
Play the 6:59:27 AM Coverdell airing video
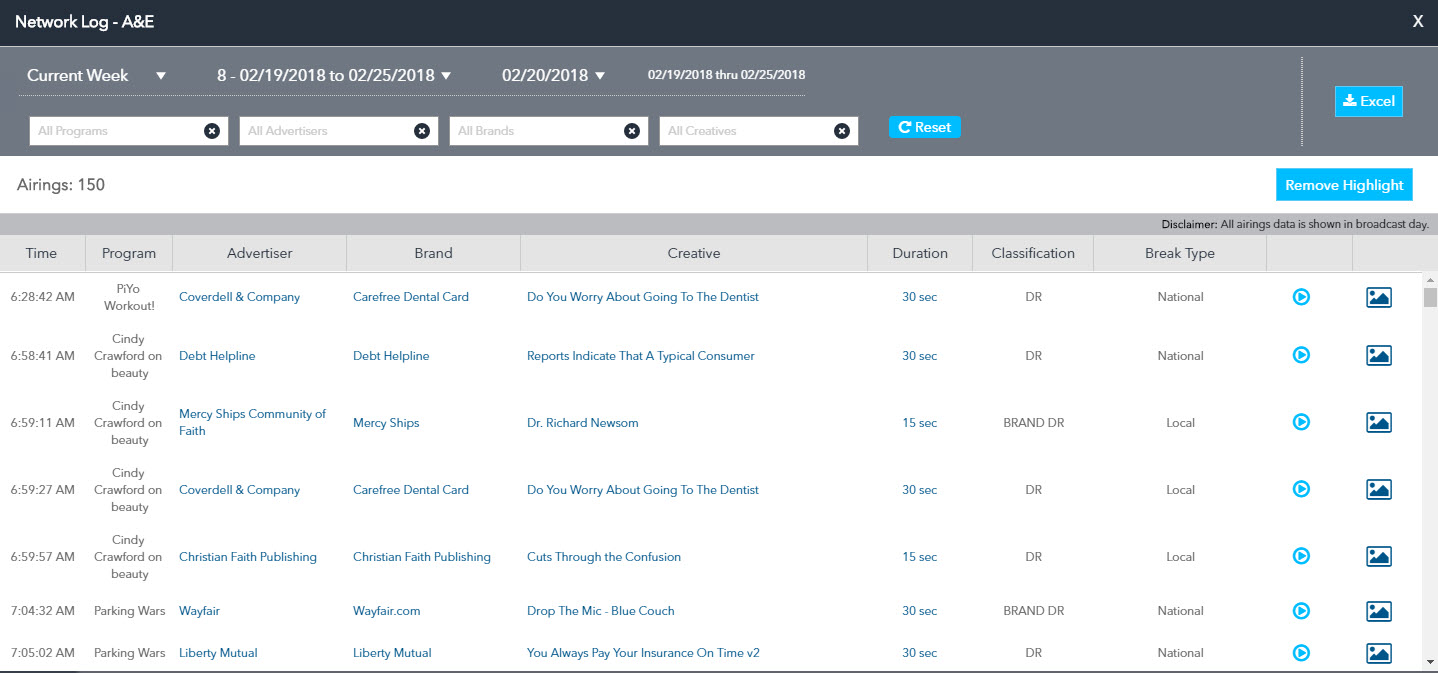point(1301,489)
